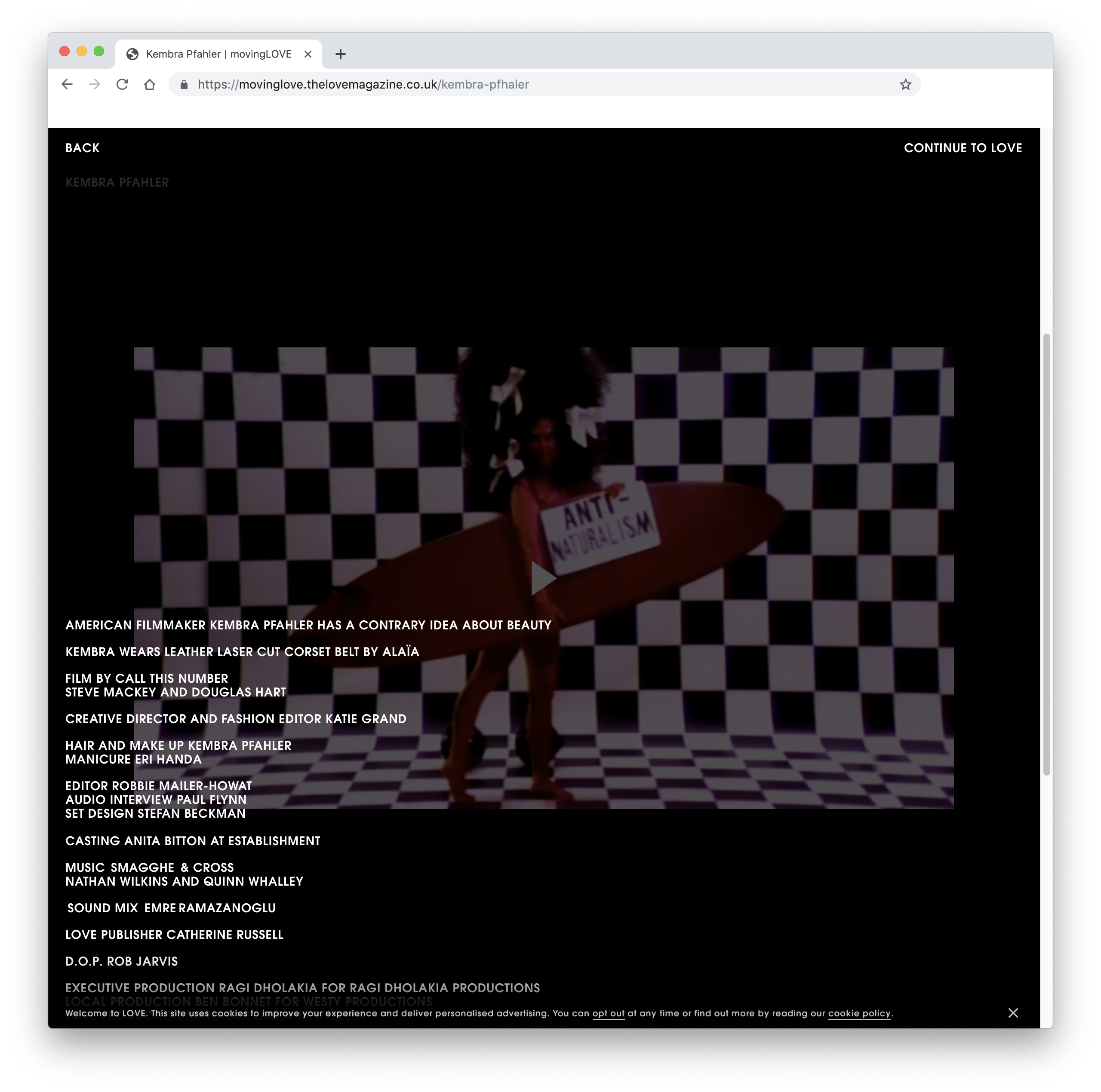Reload the page with refresh icon

click(x=122, y=84)
